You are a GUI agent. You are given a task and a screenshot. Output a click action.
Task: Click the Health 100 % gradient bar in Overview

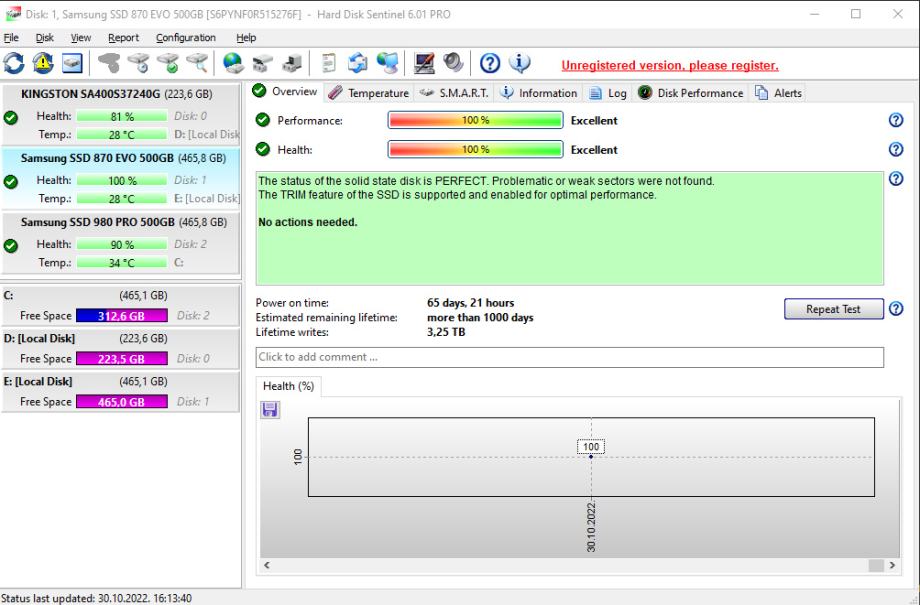[475, 150]
